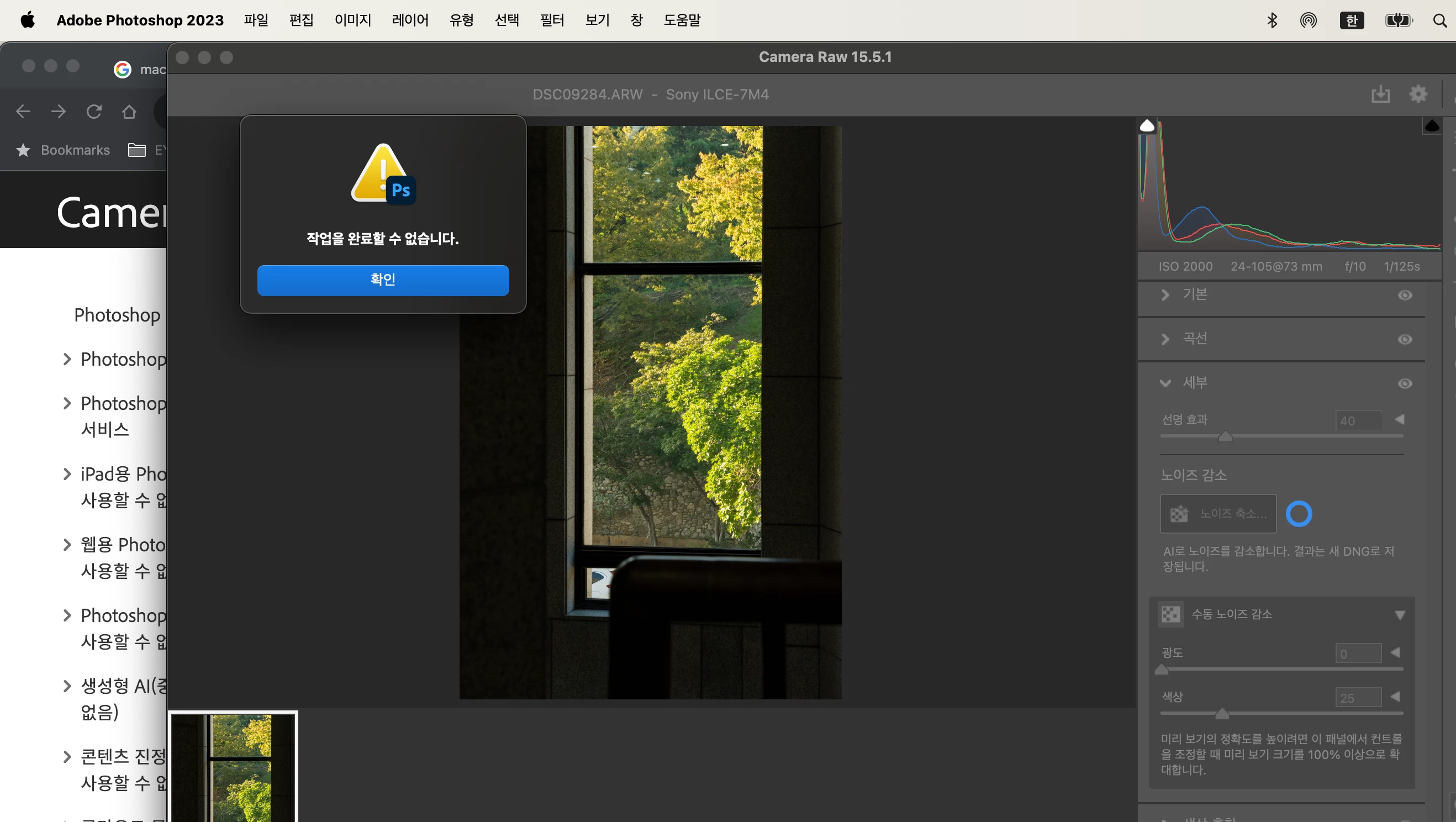
Task: Open Camera Raw preferences gear icon
Action: tap(1417, 94)
